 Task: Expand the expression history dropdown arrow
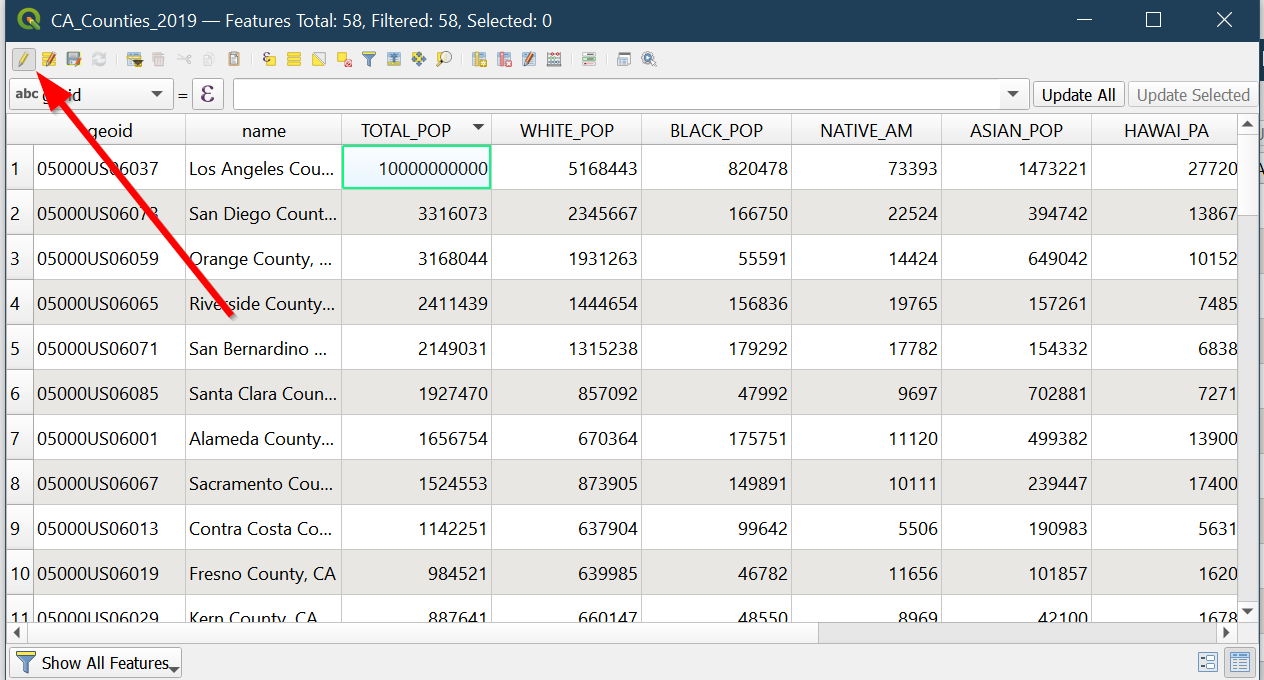point(1014,95)
